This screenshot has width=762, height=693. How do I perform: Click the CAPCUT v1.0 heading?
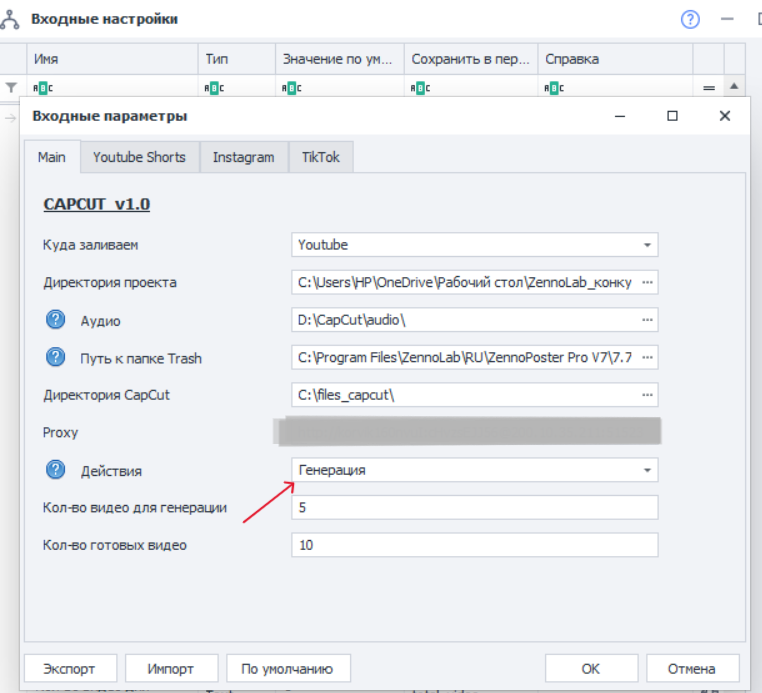pos(97,204)
